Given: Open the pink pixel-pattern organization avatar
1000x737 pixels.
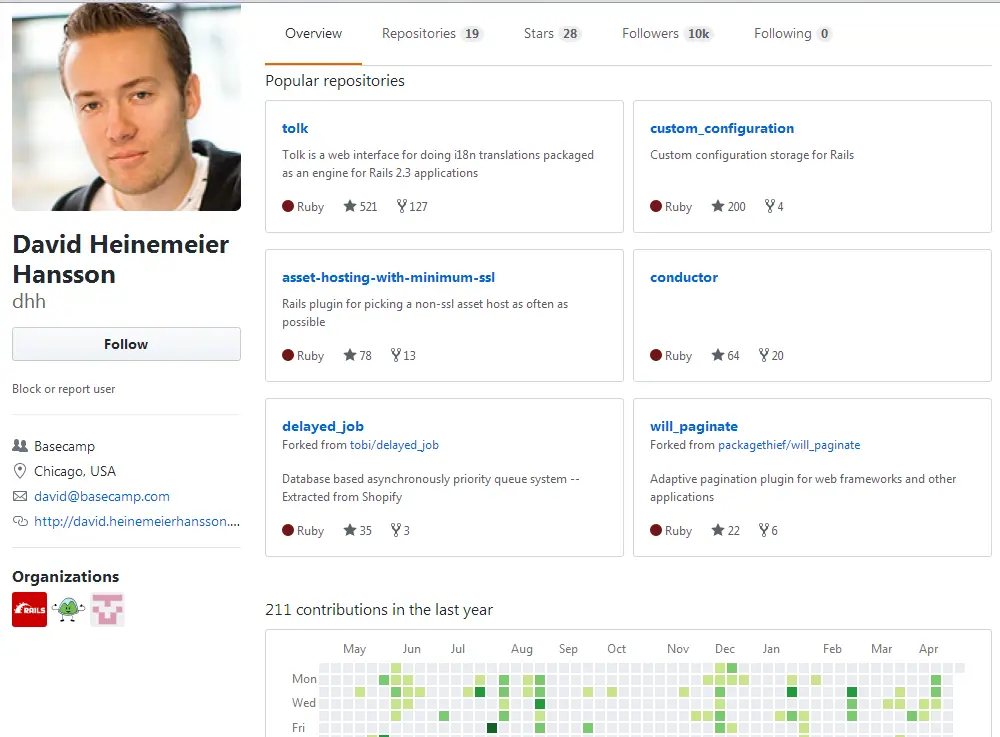Looking at the screenshot, I should point(107,609).
